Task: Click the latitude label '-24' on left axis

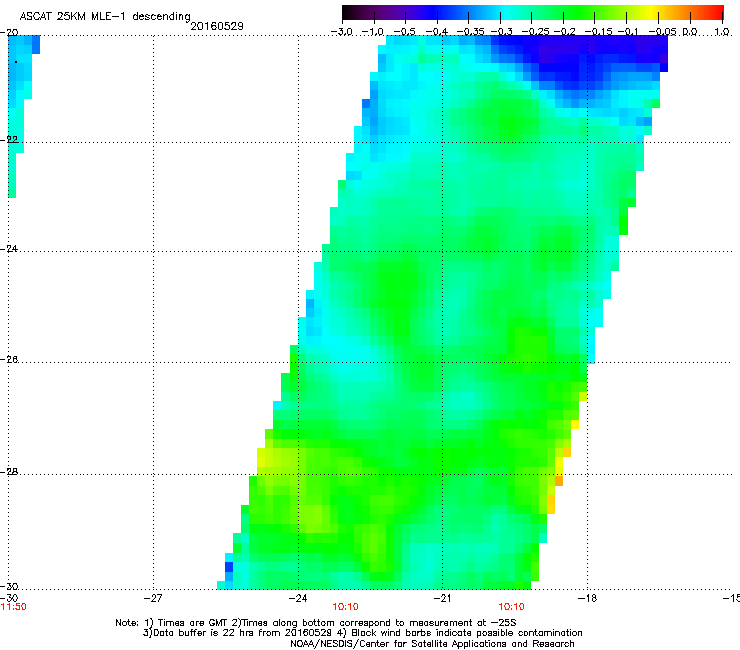Action: [x=9, y=248]
